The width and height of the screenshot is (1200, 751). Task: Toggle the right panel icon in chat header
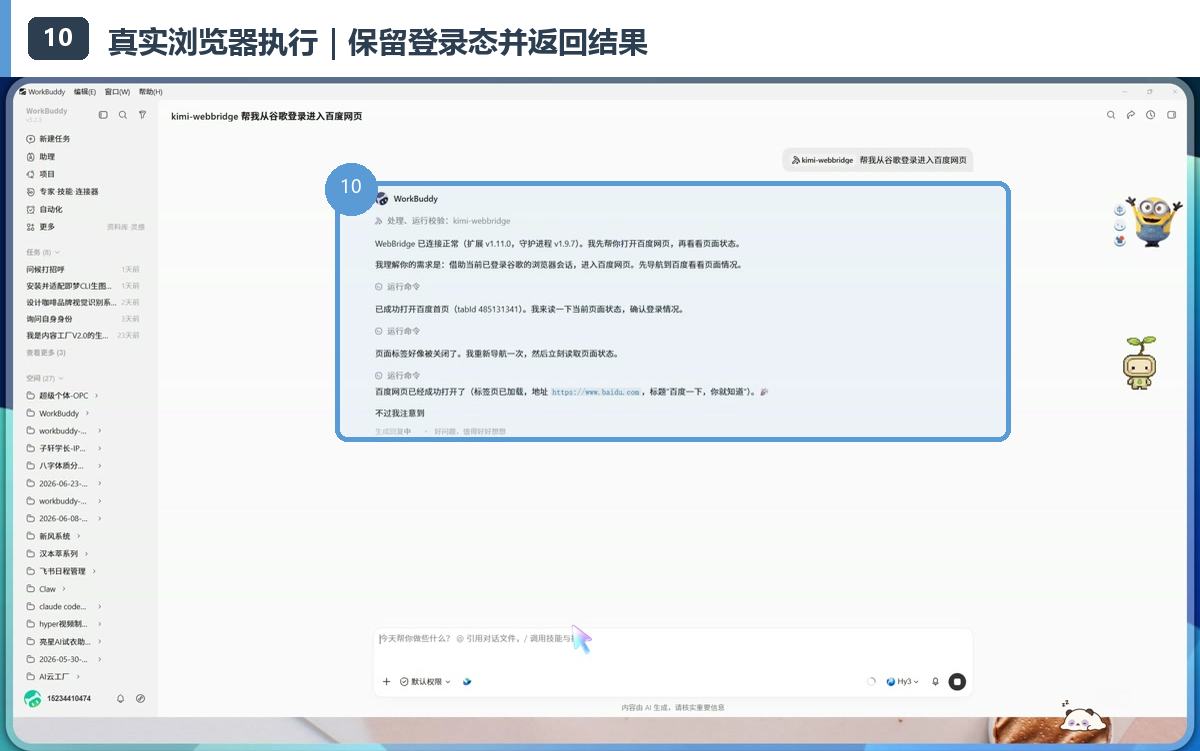[1172, 115]
